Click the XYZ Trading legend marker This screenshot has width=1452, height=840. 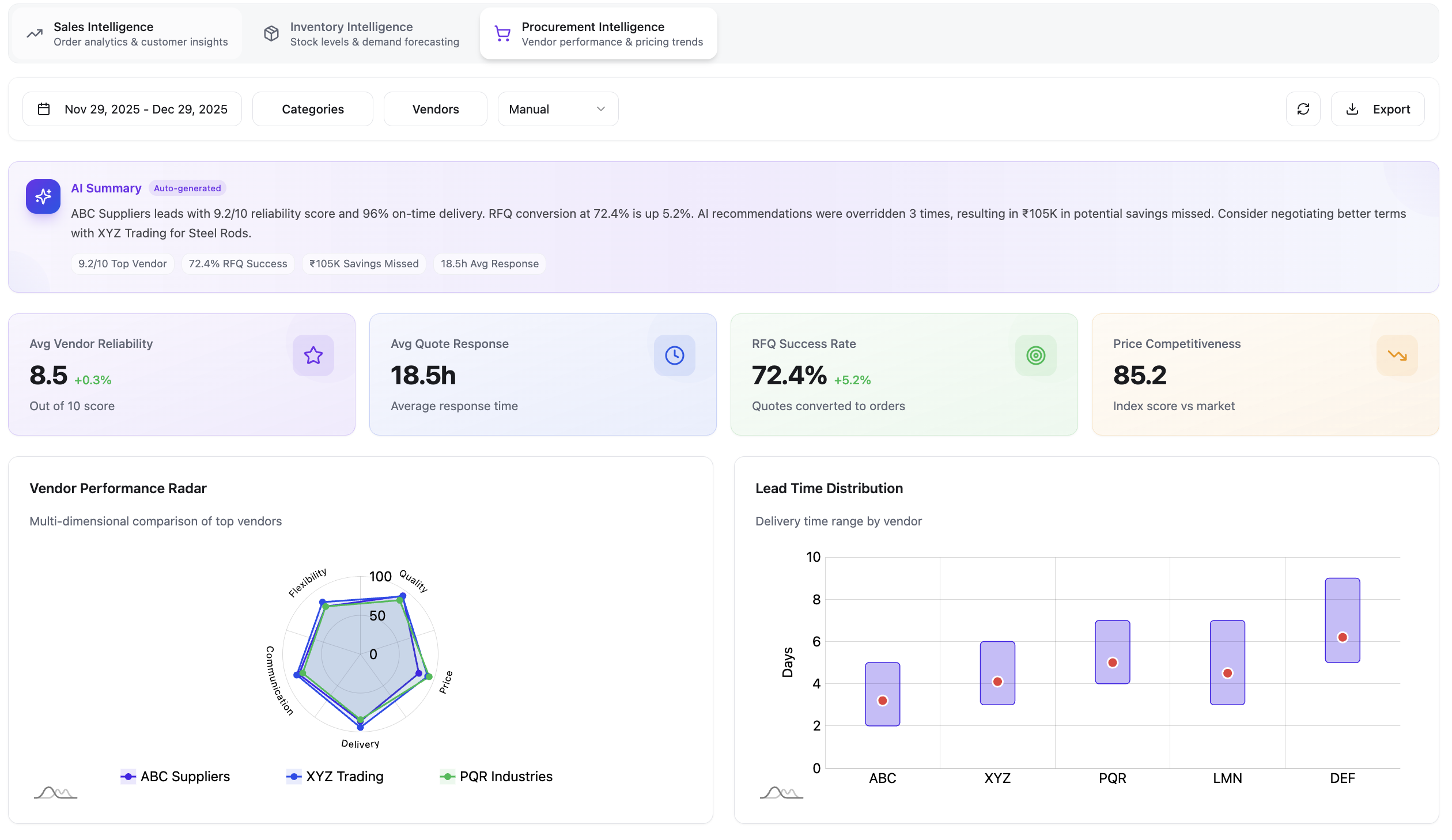294,777
